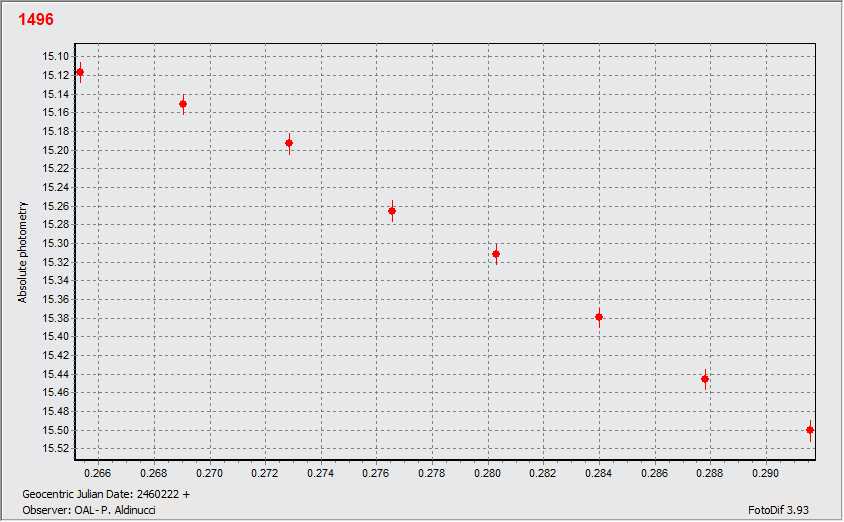The image size is (844, 522).
Task: Click the y-axis tick label 15.40
Action: tap(55, 337)
